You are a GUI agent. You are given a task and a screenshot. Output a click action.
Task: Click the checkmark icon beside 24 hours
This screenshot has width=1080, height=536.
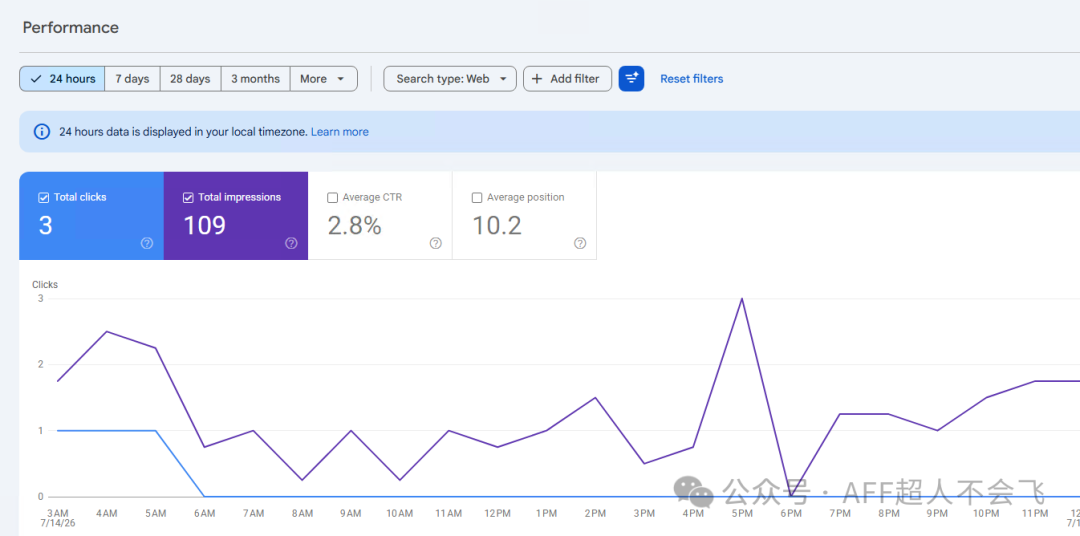pos(36,79)
